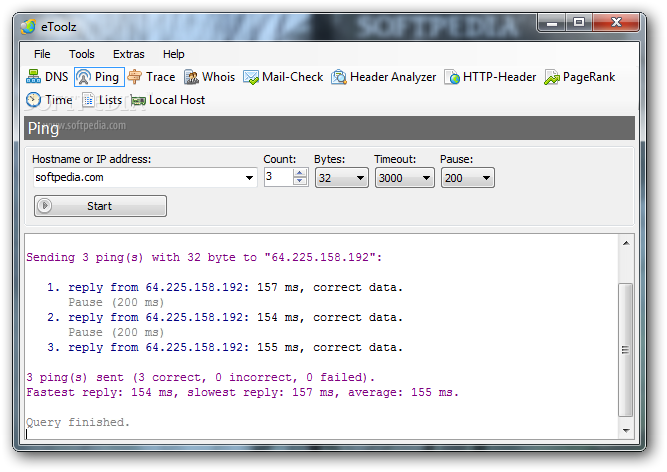This screenshot has width=667, height=472.
Task: Expand the hostname history dropdown
Action: [x=249, y=178]
